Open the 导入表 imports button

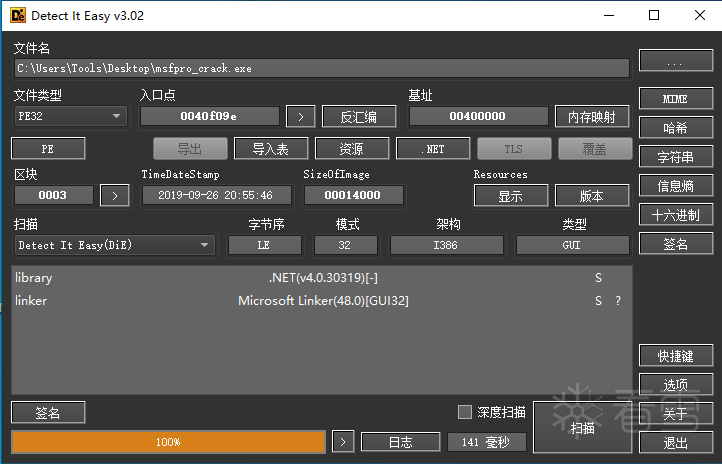pos(271,148)
